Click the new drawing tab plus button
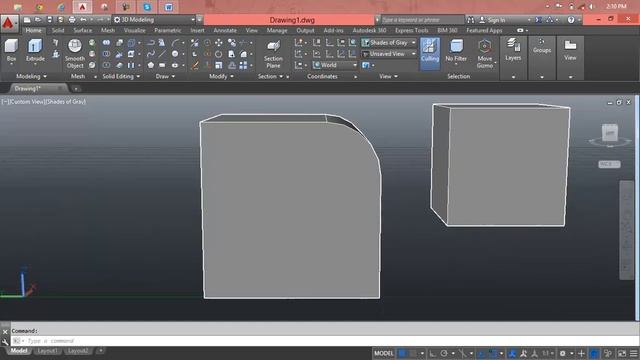 [76, 89]
